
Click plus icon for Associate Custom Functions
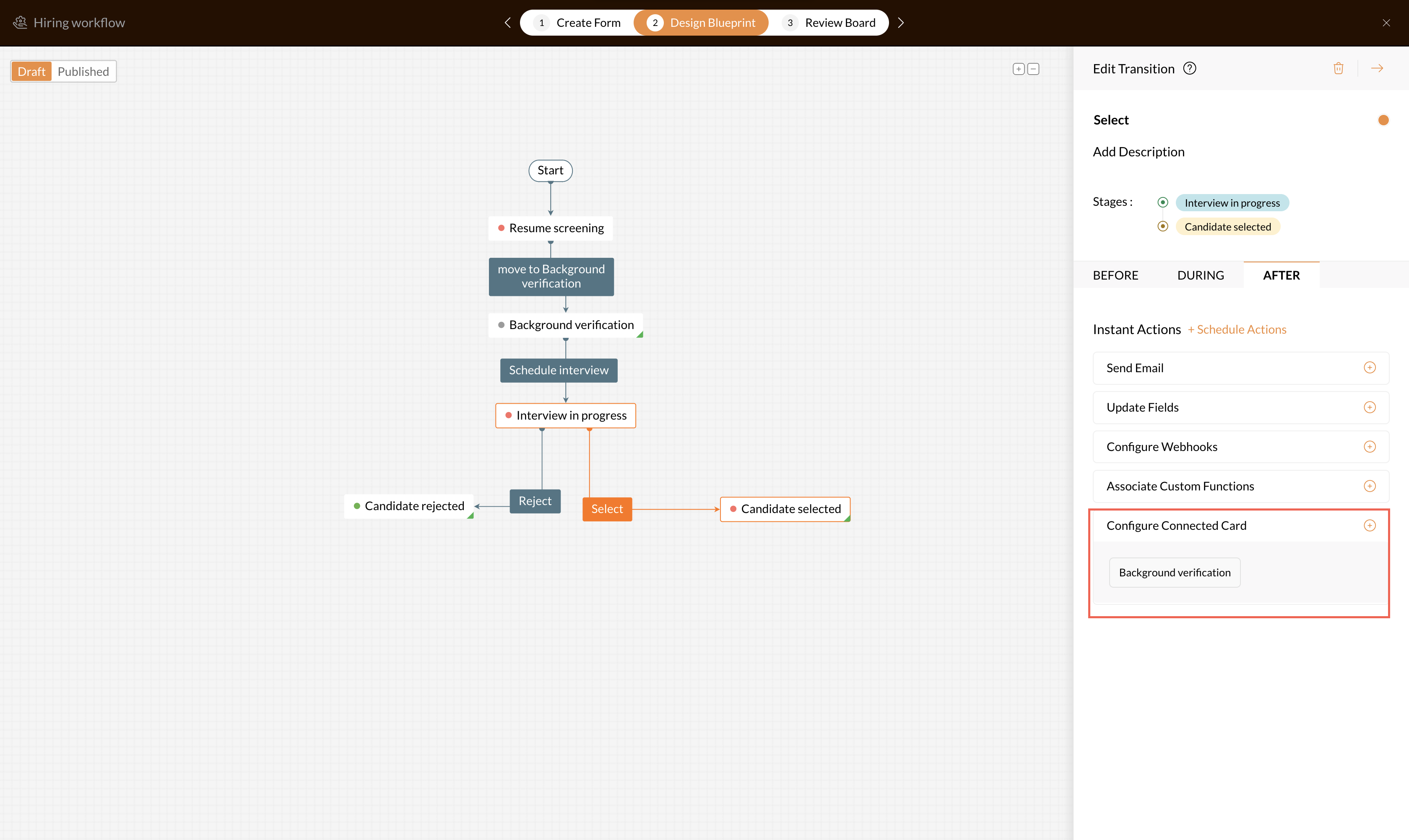click(1369, 486)
